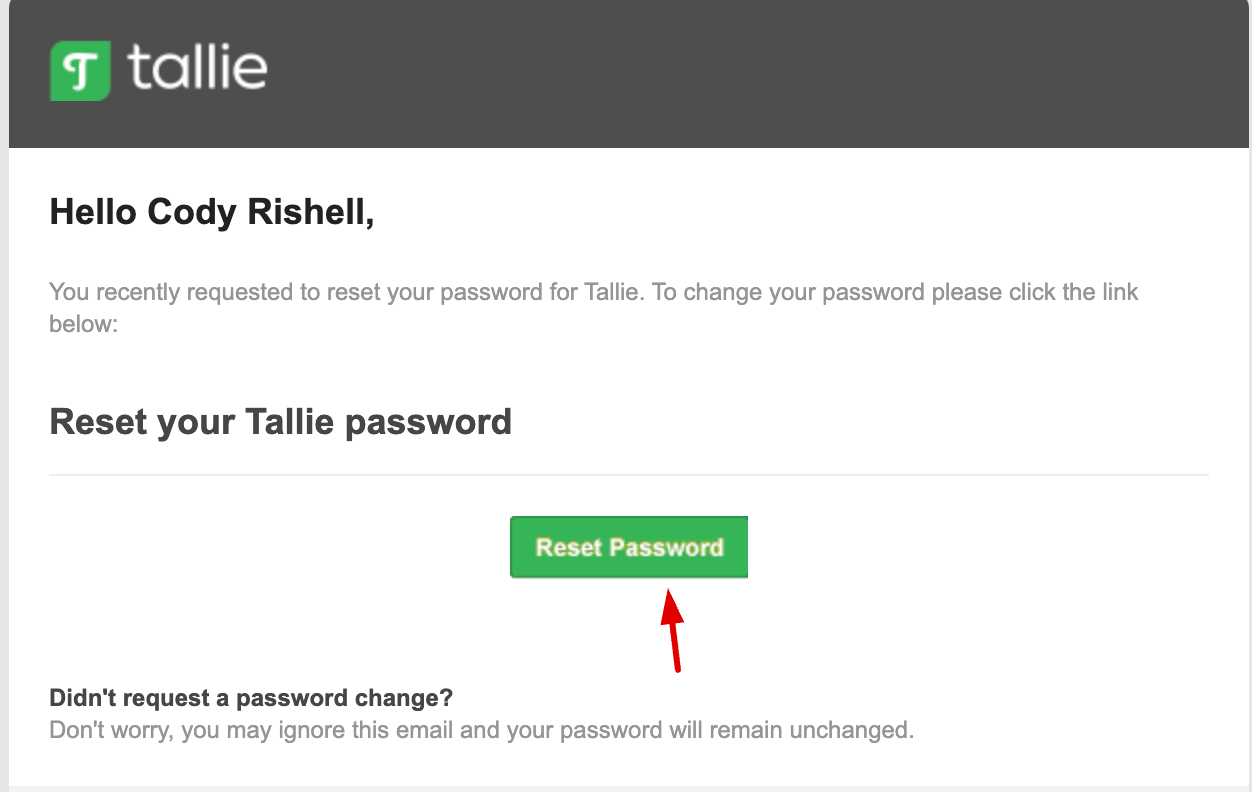Click the white tallie wordmark text
This screenshot has width=1252, height=792.
pyautogui.click(x=197, y=69)
